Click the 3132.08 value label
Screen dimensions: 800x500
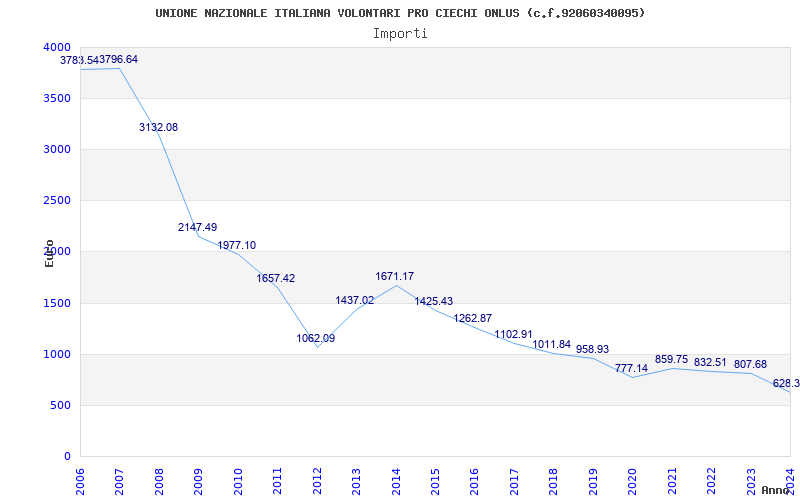point(159,128)
